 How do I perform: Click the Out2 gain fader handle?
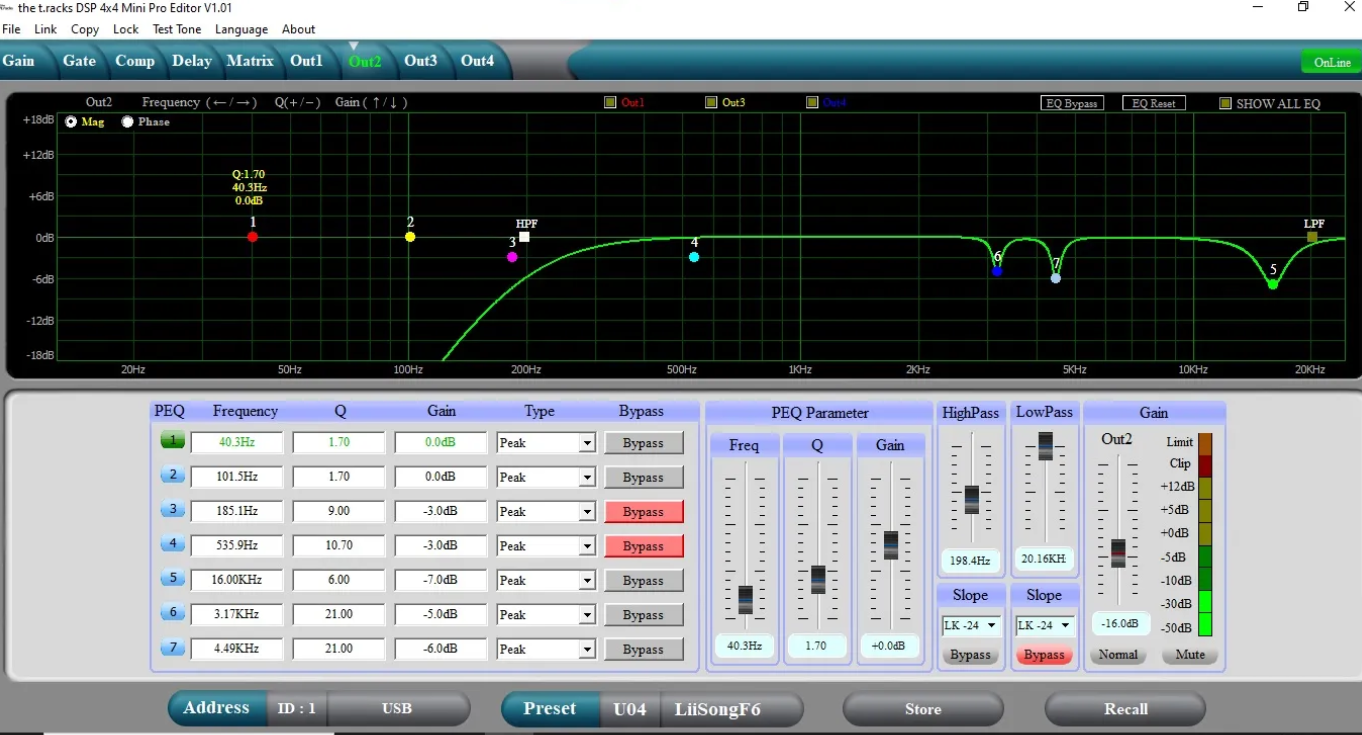(1118, 553)
